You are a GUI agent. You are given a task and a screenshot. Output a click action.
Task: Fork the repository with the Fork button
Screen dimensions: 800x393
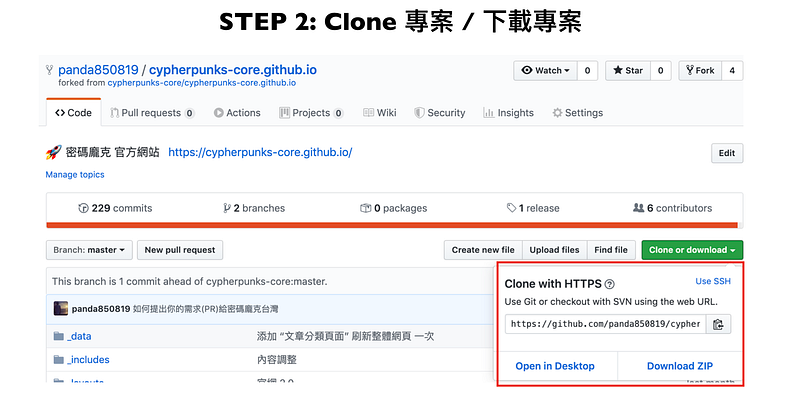pos(700,70)
